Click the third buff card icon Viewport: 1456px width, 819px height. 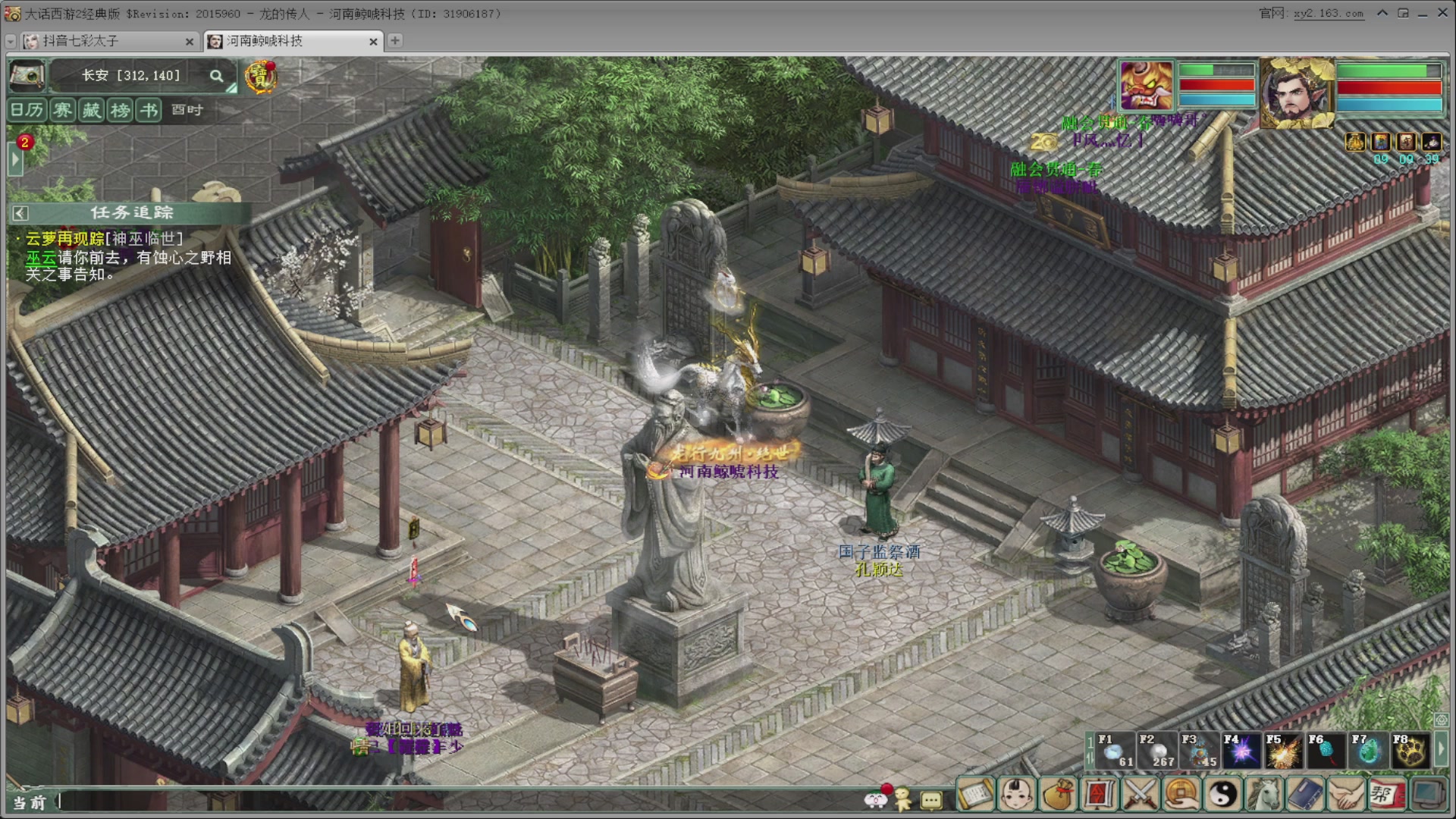1406,142
